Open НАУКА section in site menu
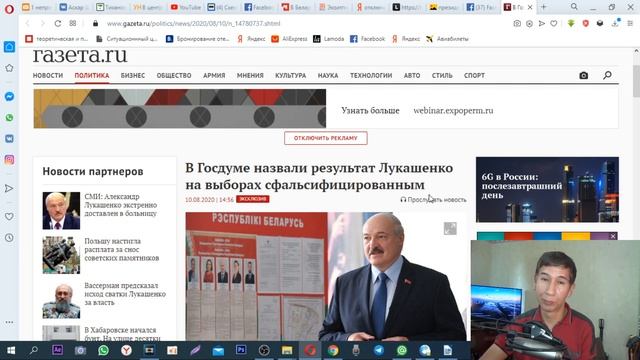The image size is (640, 360). click(328, 76)
